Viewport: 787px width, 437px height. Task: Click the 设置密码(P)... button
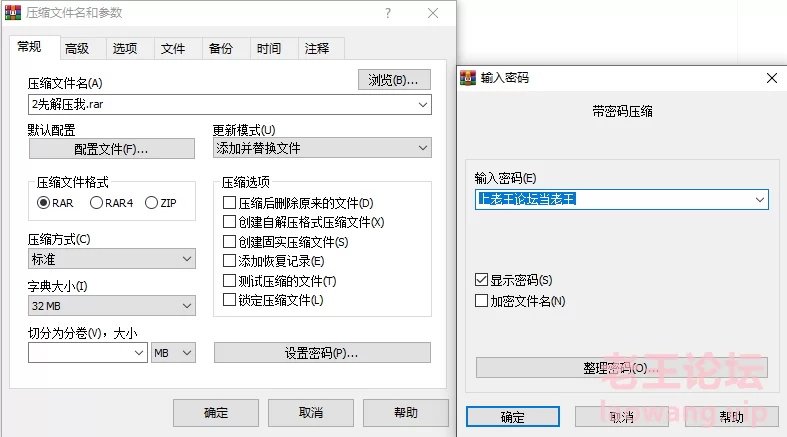(x=322, y=353)
